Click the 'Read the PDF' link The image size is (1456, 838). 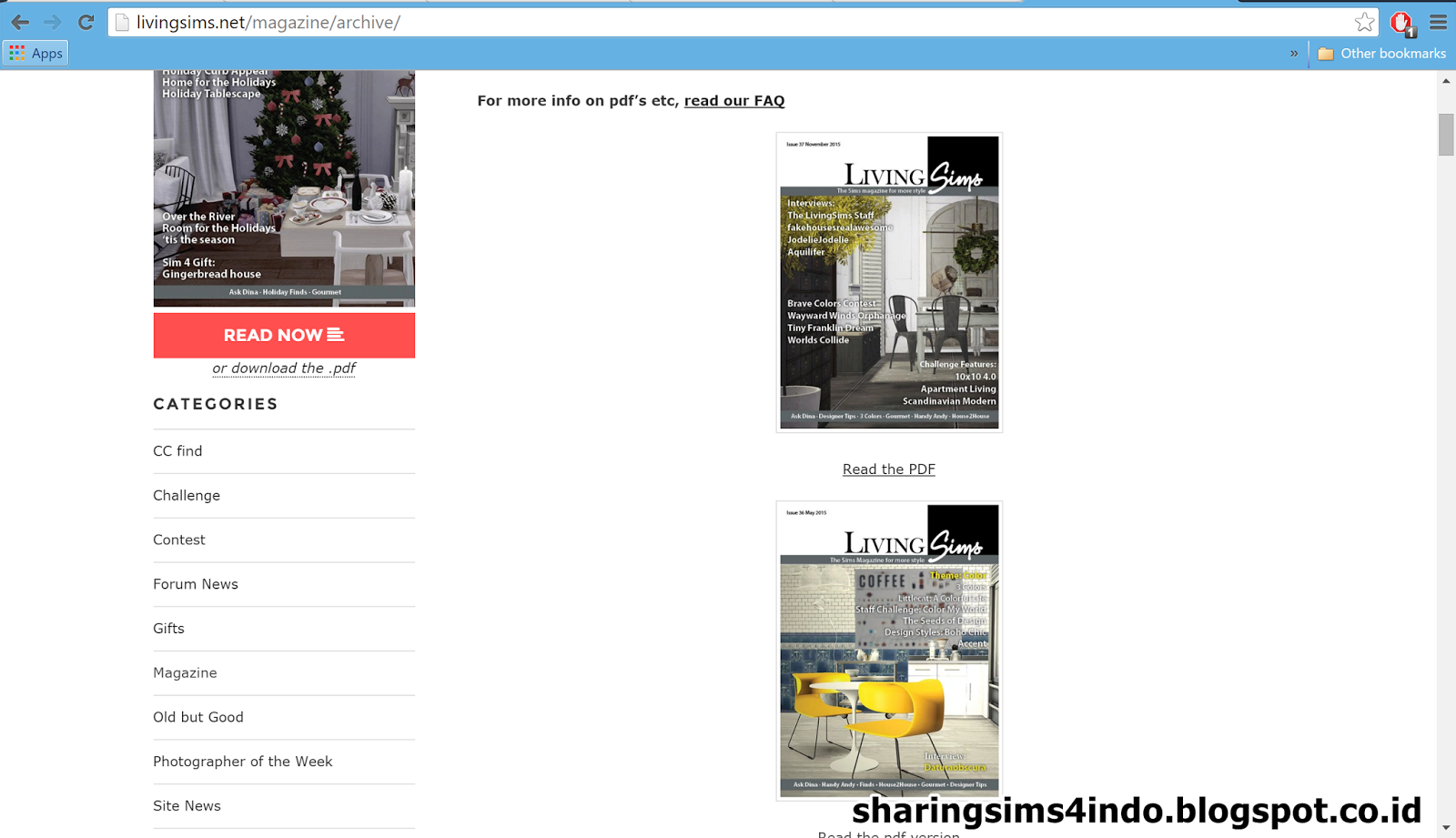pos(889,469)
